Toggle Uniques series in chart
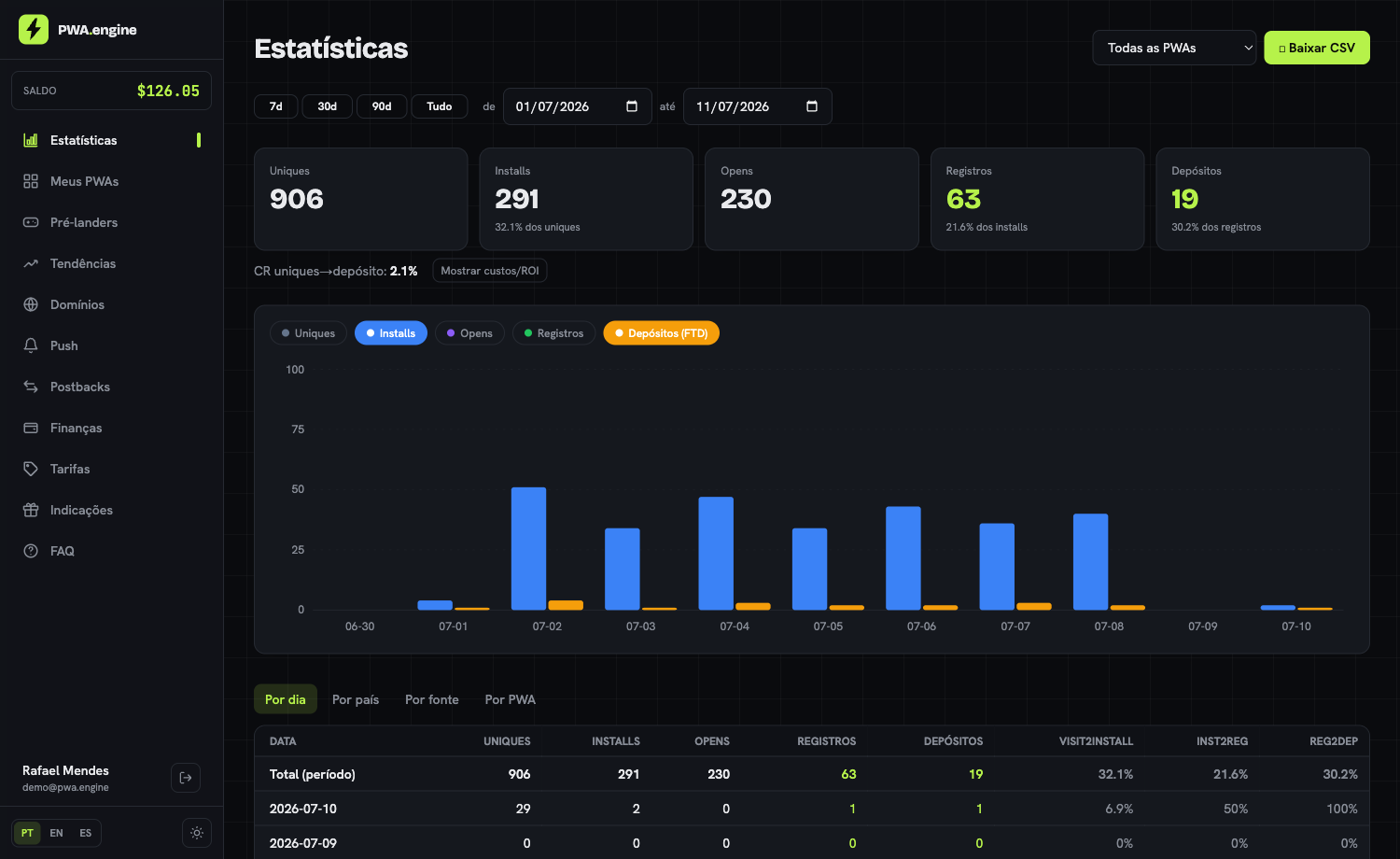 point(308,333)
